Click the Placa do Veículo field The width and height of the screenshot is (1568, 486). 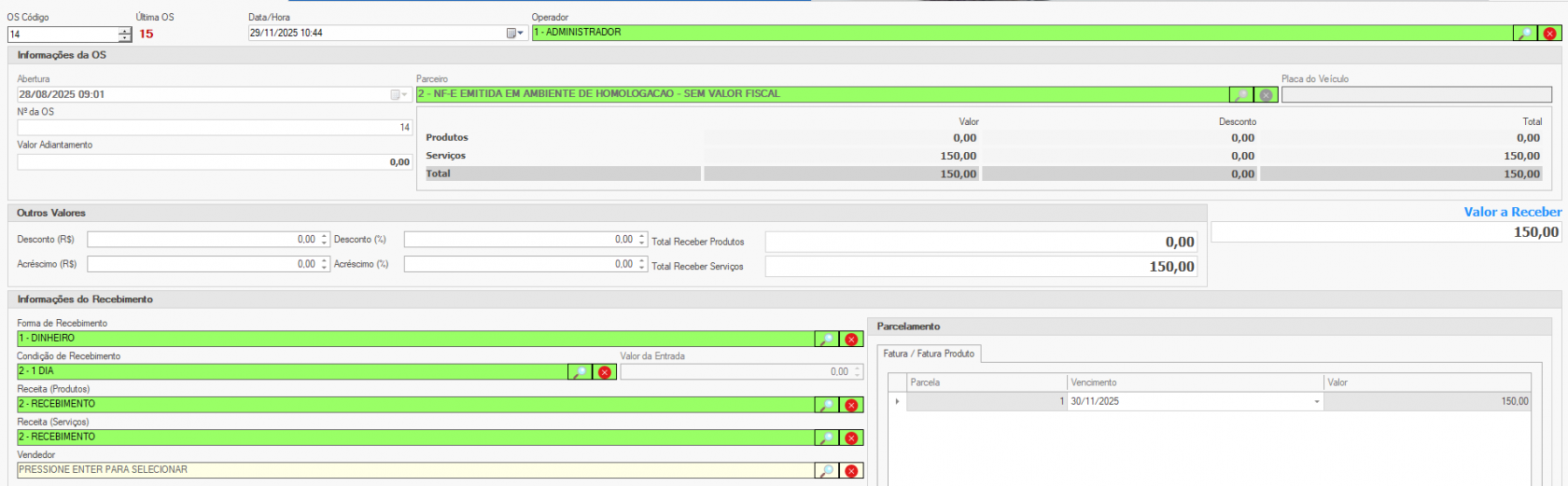pos(1416,95)
